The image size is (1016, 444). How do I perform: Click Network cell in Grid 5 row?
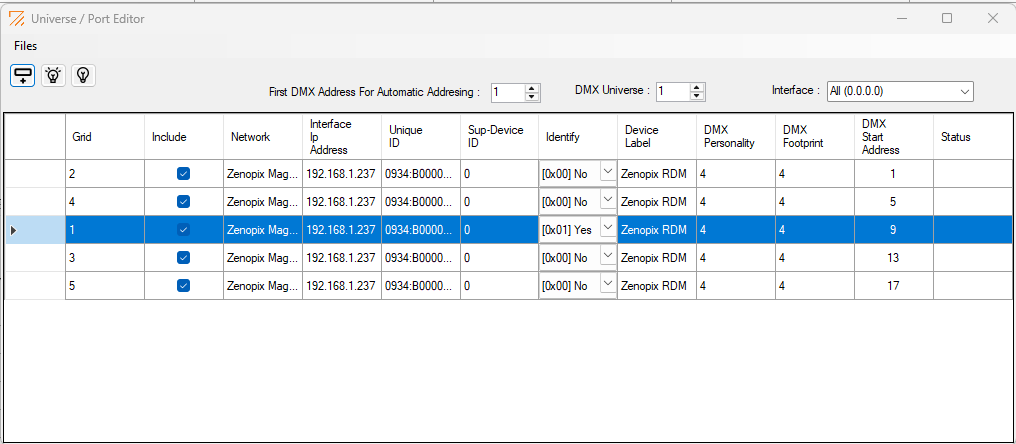pyautogui.click(x=263, y=285)
